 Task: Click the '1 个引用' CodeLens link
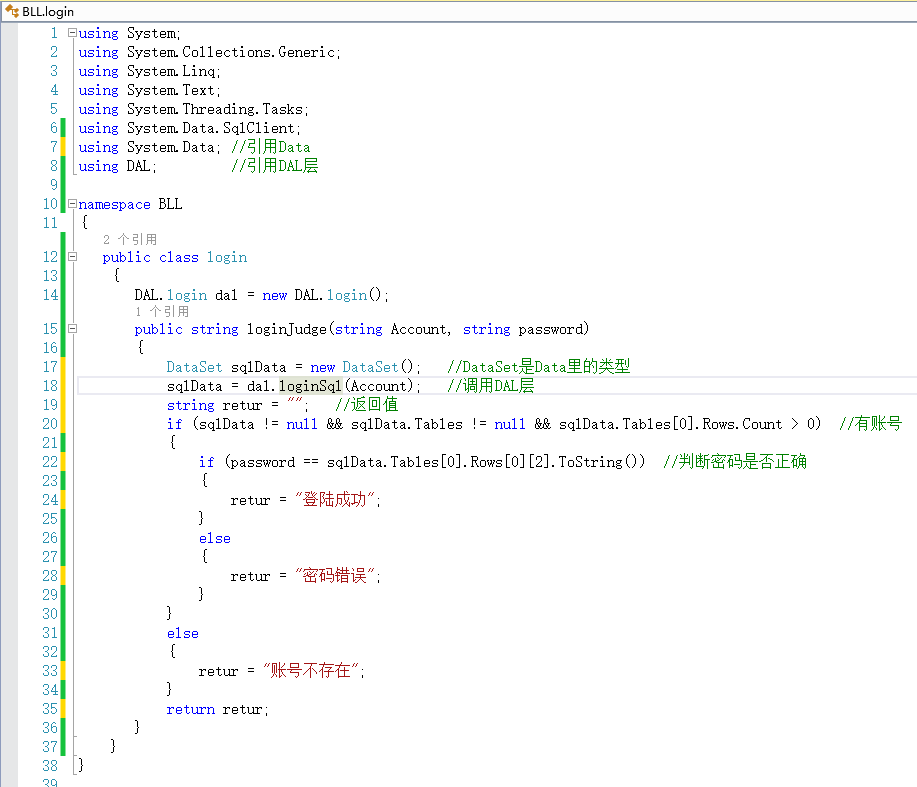click(162, 311)
